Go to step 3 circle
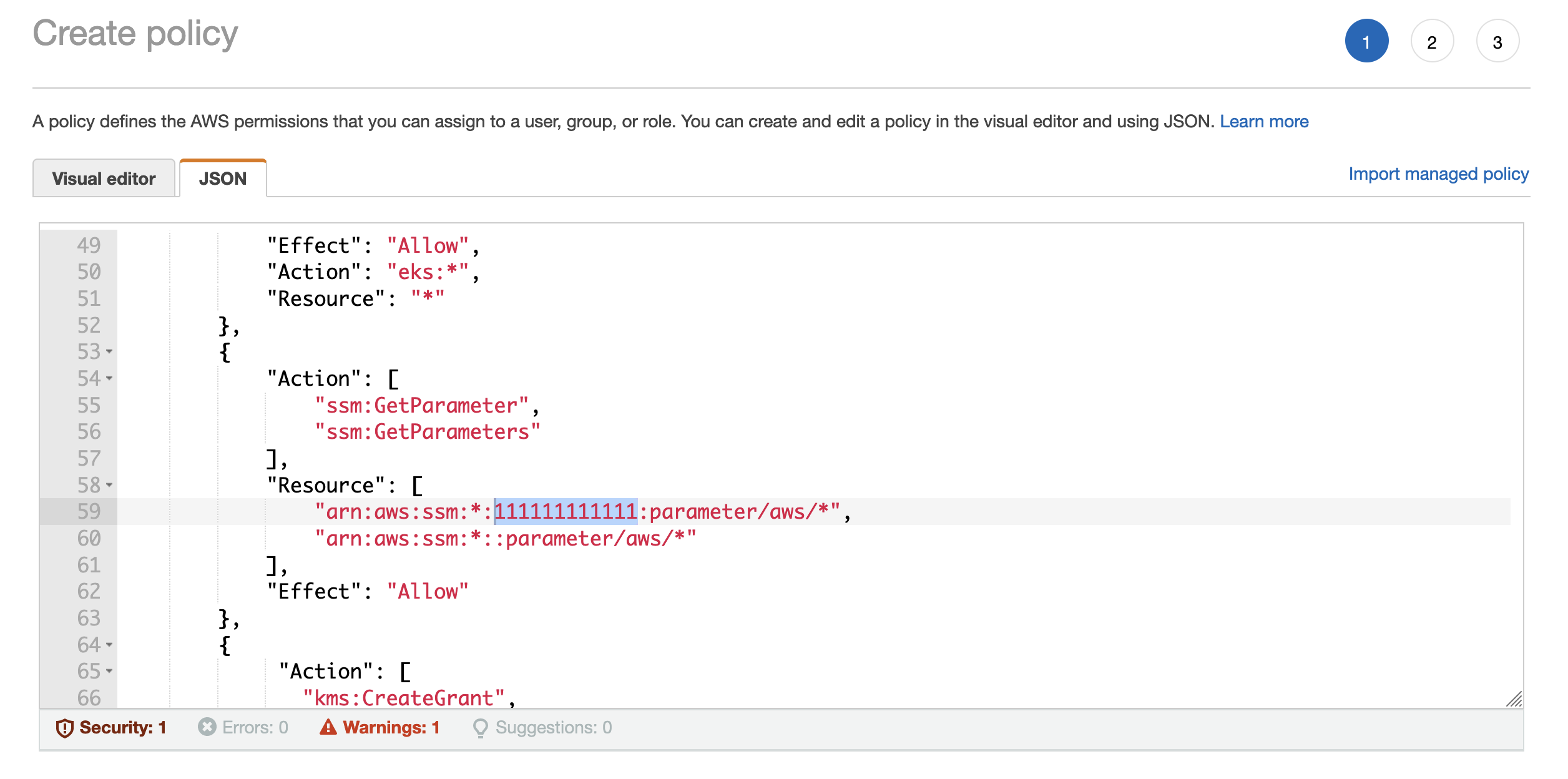The width and height of the screenshot is (1568, 779). click(x=1497, y=41)
